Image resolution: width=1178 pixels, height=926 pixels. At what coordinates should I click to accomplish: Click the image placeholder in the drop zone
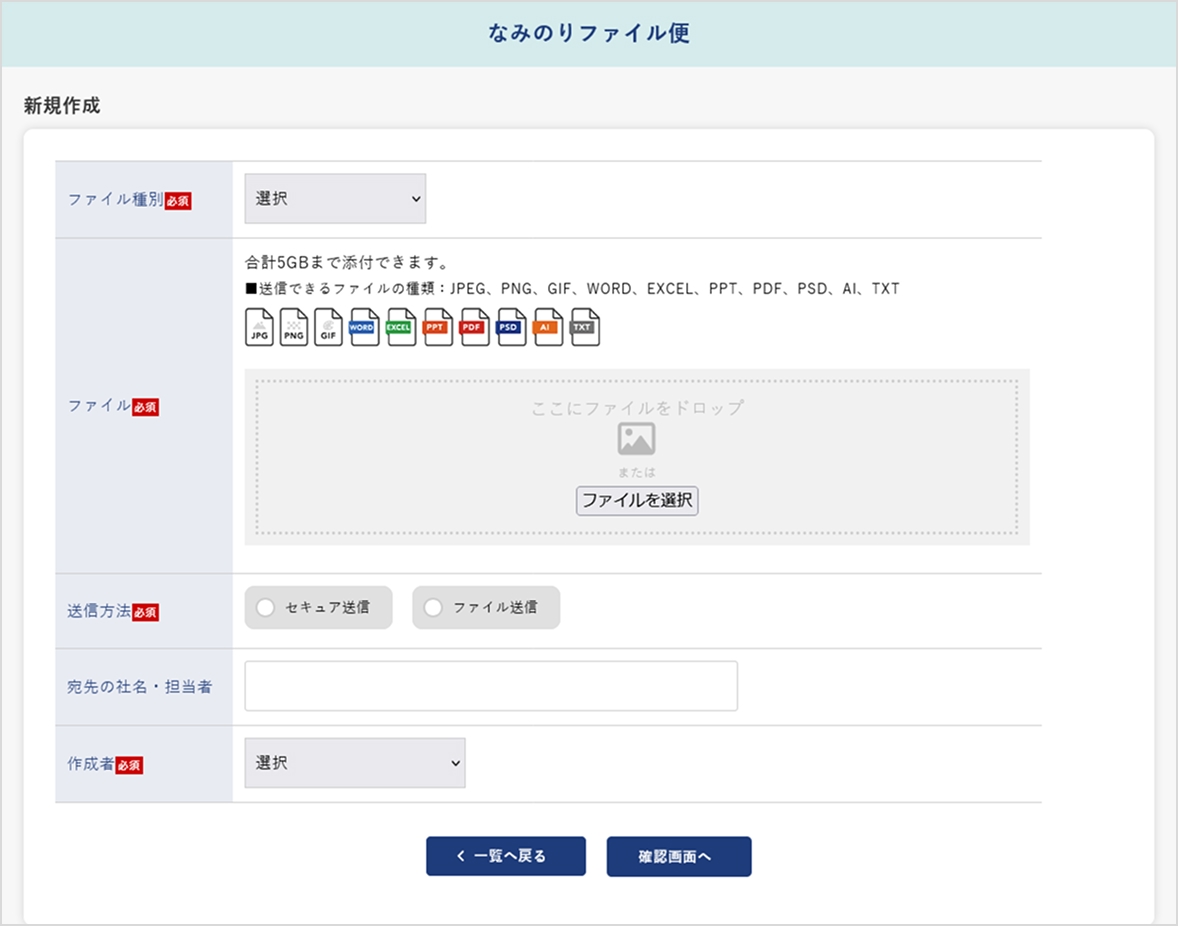[x=636, y=437]
